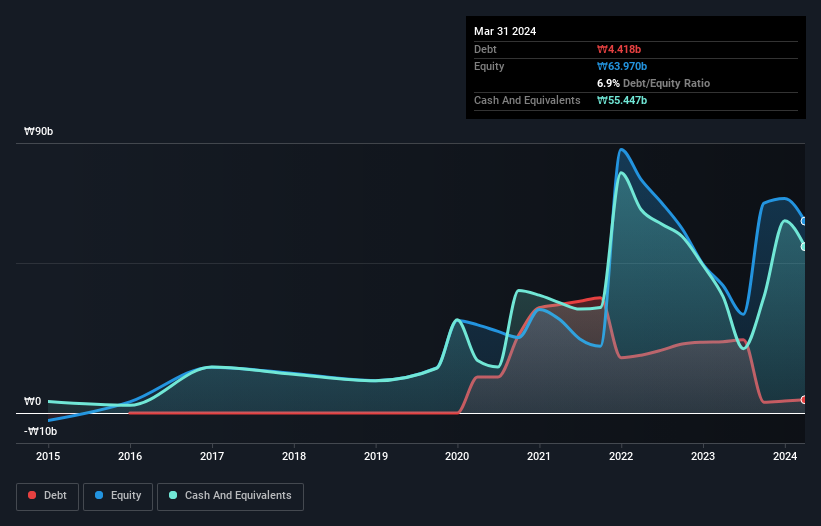821x526 pixels.
Task: Select the 2019 x-axis label
Action: tap(376, 456)
